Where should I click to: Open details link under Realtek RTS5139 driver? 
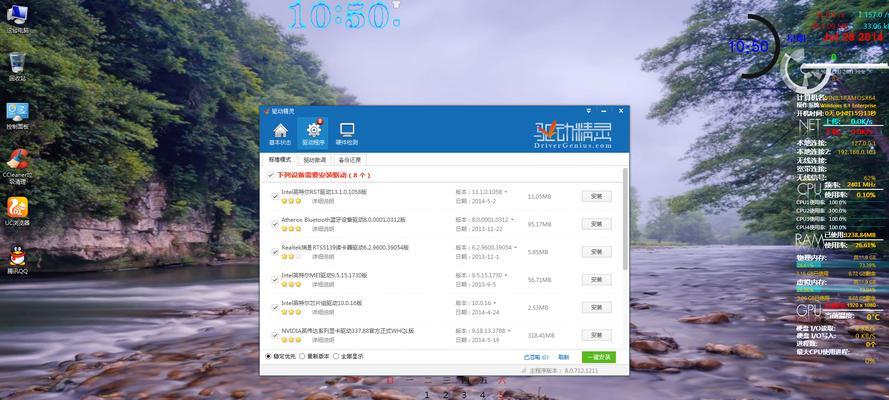pos(323,257)
